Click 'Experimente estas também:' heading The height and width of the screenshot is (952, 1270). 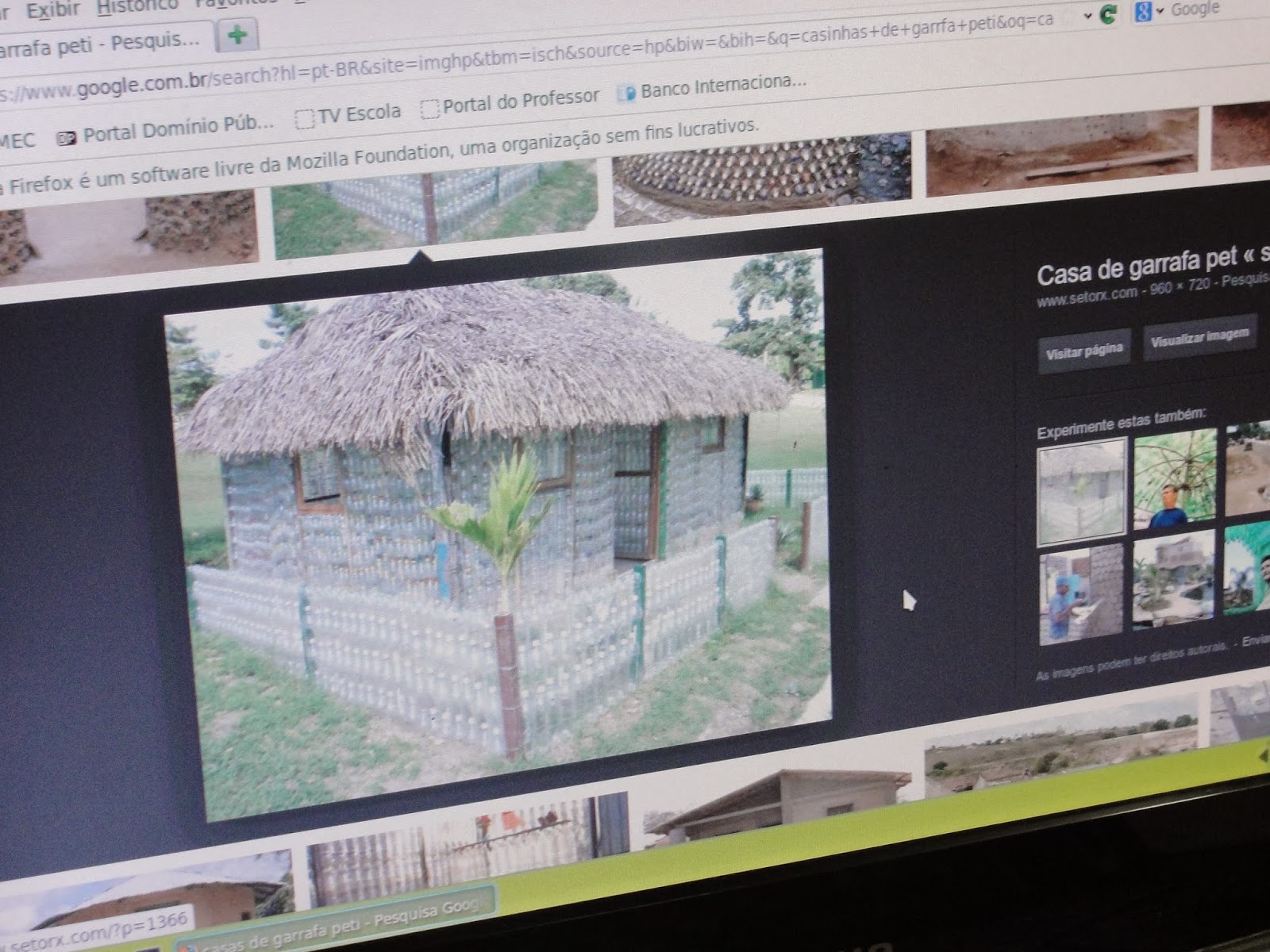(1122, 422)
